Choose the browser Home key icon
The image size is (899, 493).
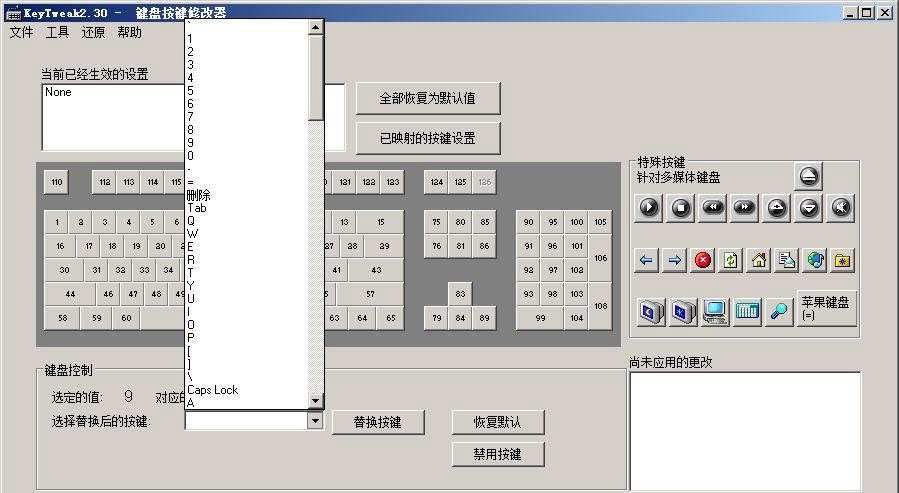759,260
